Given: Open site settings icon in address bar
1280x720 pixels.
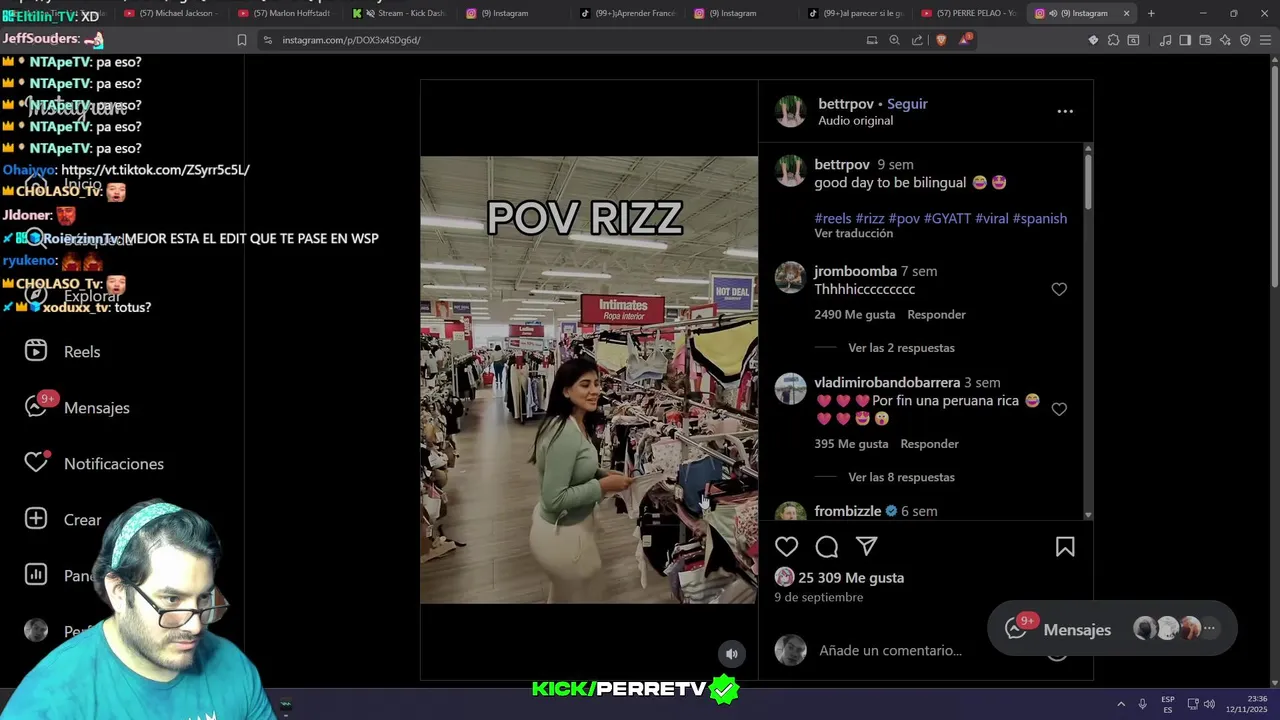Looking at the screenshot, I should (267, 40).
